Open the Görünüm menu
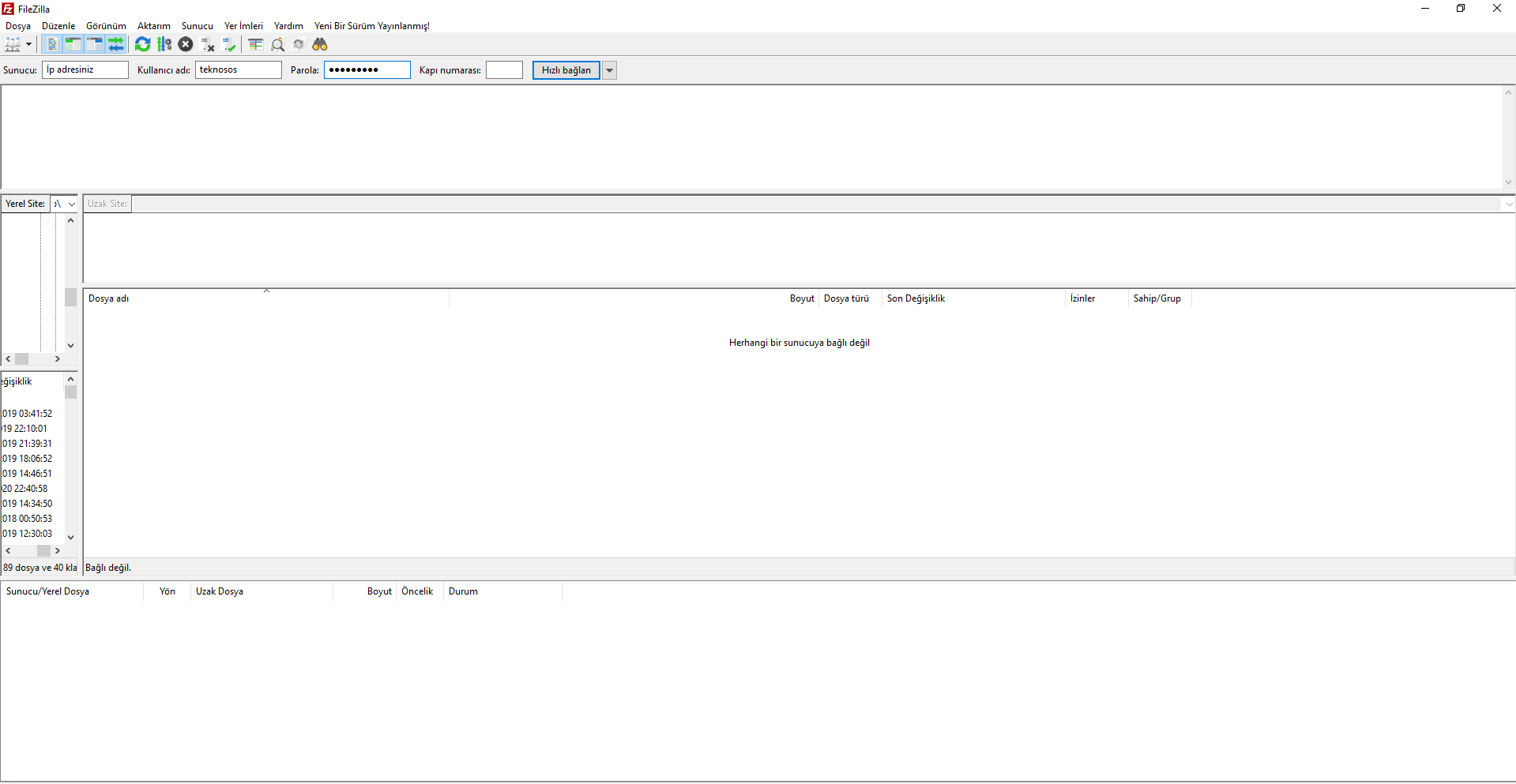The height and width of the screenshot is (784, 1516). point(106,26)
